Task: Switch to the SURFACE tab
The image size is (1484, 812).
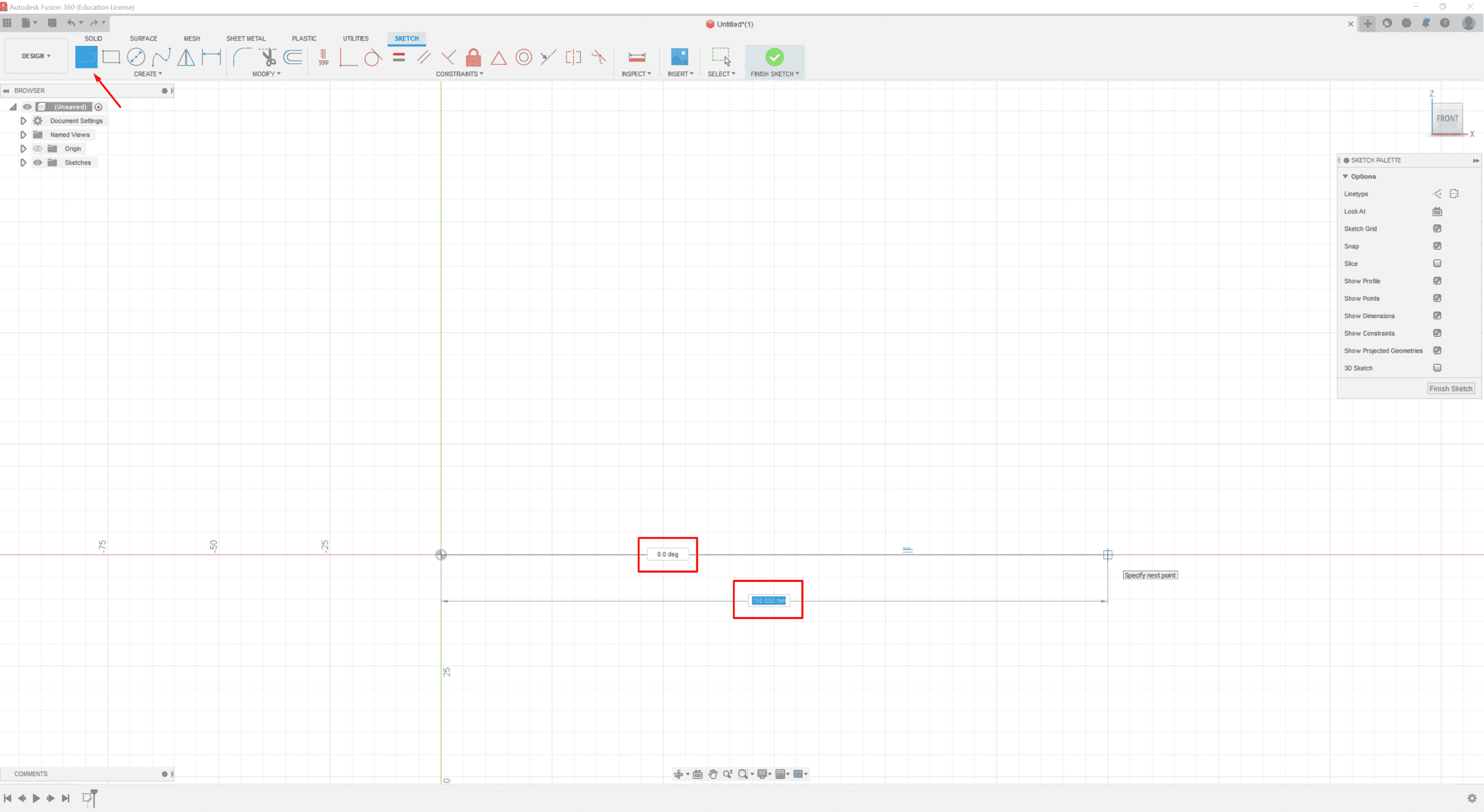Action: tap(143, 39)
